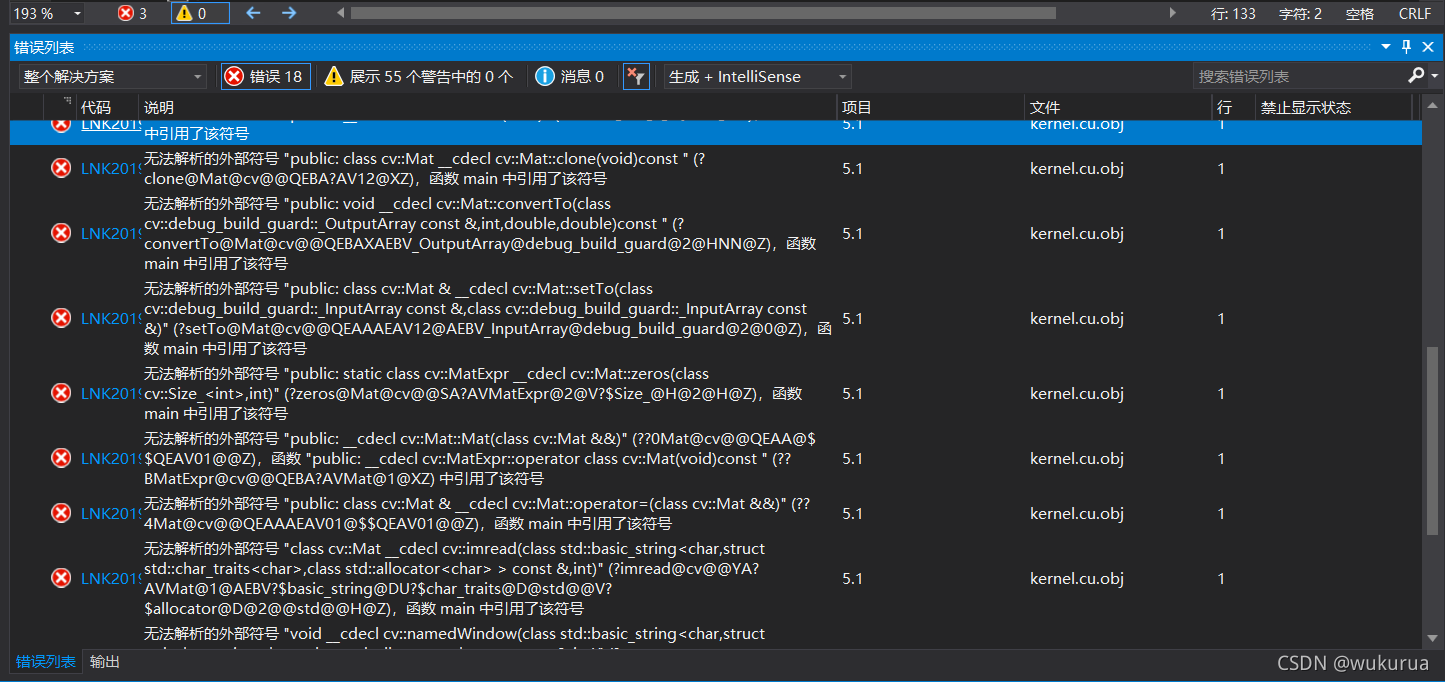This screenshot has height=682, width=1445.
Task: Sort by the 说明 column header
Action: (487, 107)
